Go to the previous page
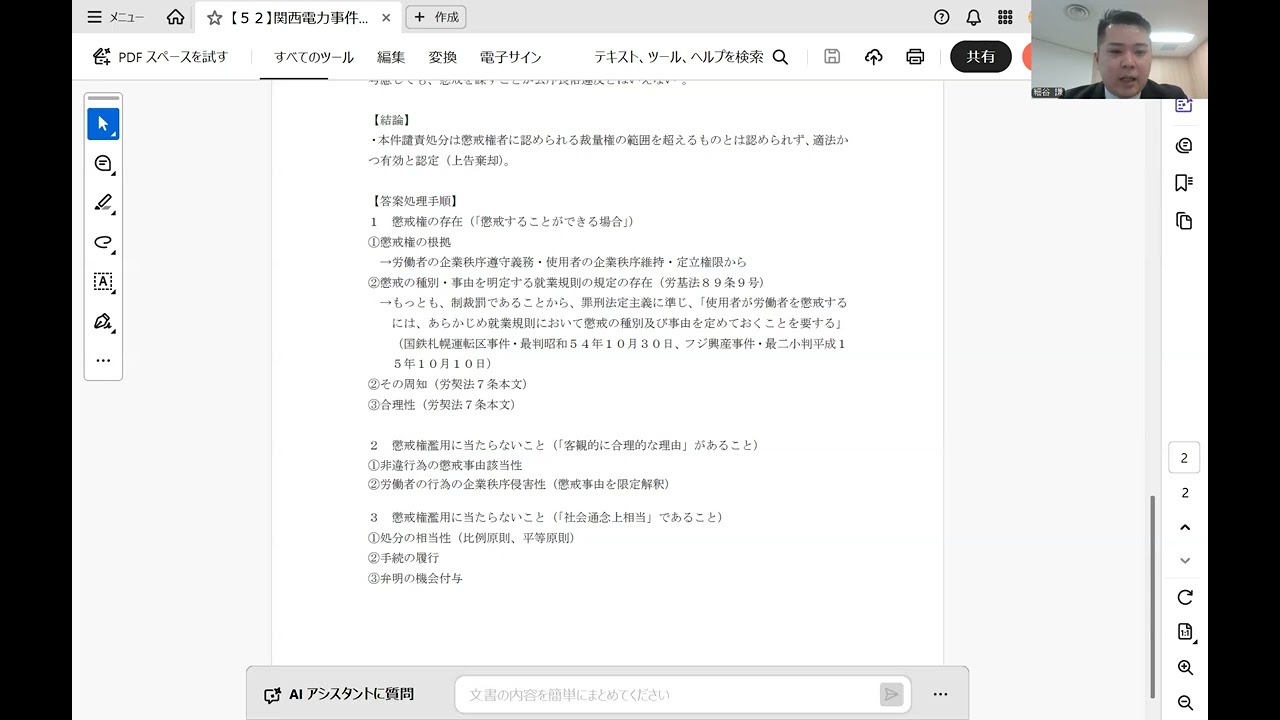The height and width of the screenshot is (720, 1280). point(1185,527)
